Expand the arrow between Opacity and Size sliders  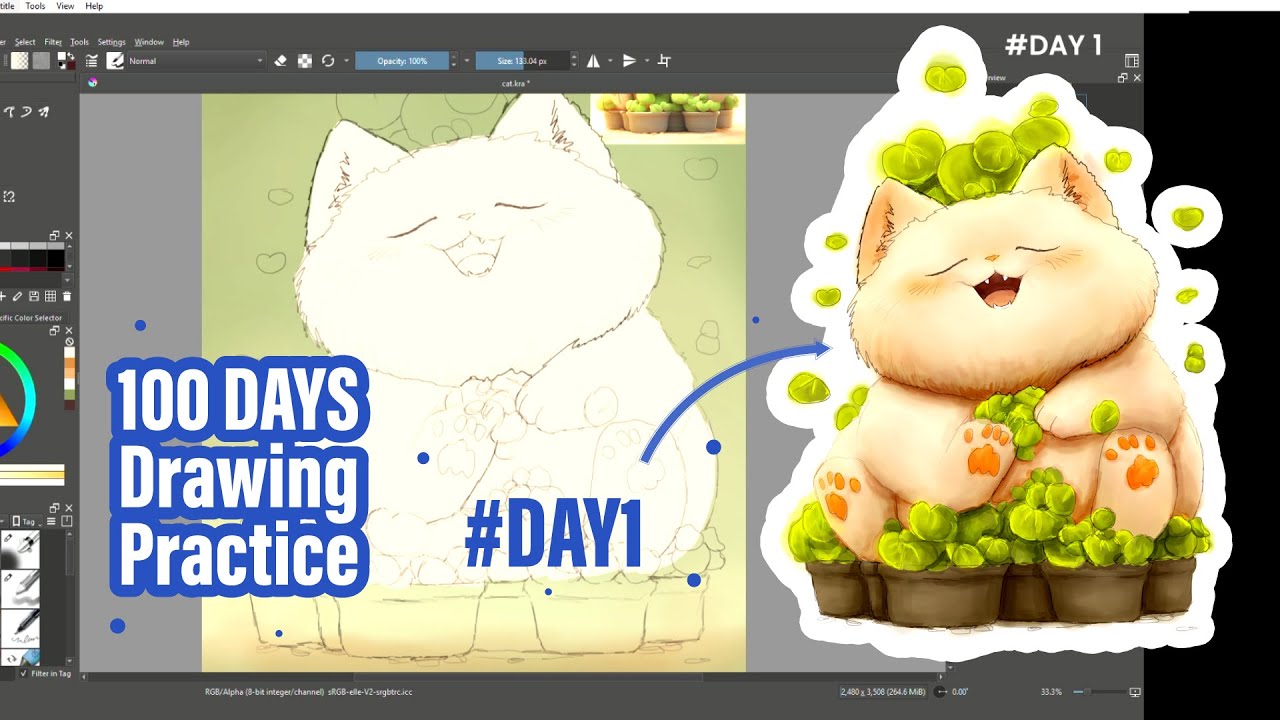click(x=467, y=61)
